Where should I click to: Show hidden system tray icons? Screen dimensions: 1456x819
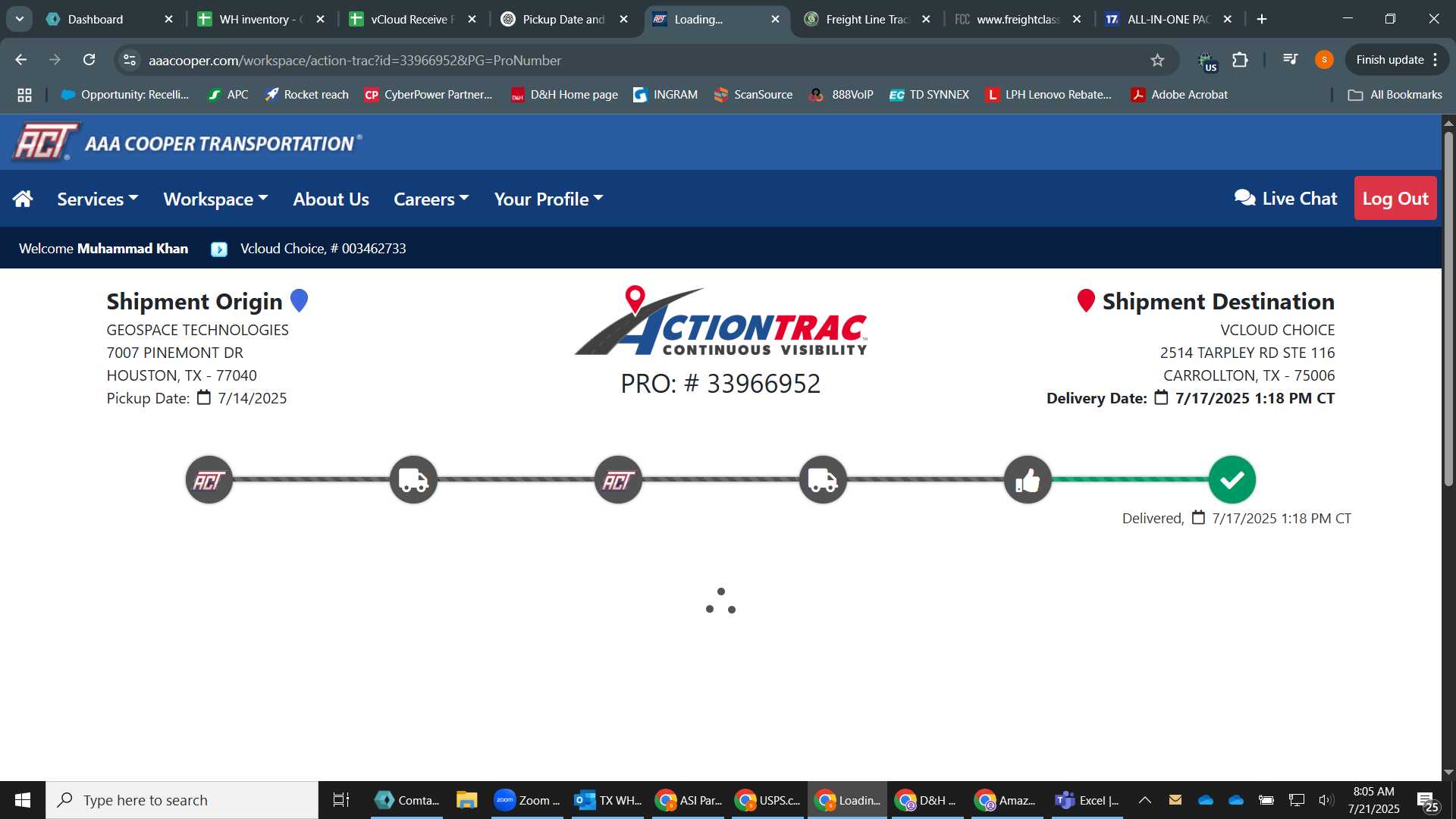1145,800
